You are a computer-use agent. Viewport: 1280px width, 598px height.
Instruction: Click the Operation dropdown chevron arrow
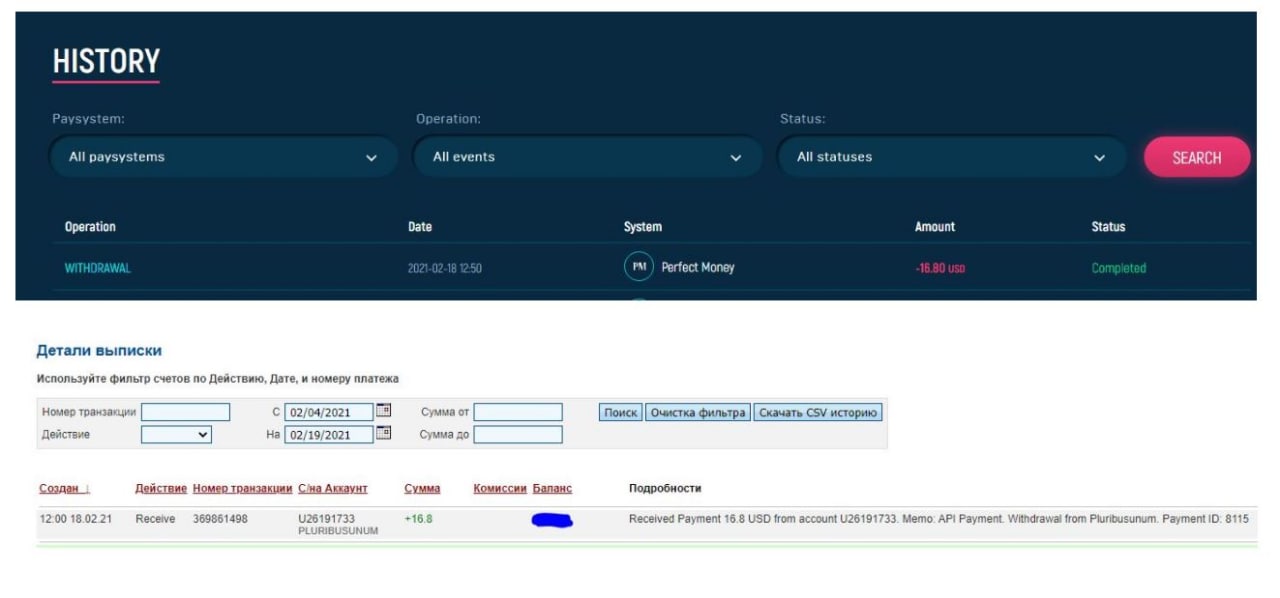pyautogui.click(x=736, y=158)
